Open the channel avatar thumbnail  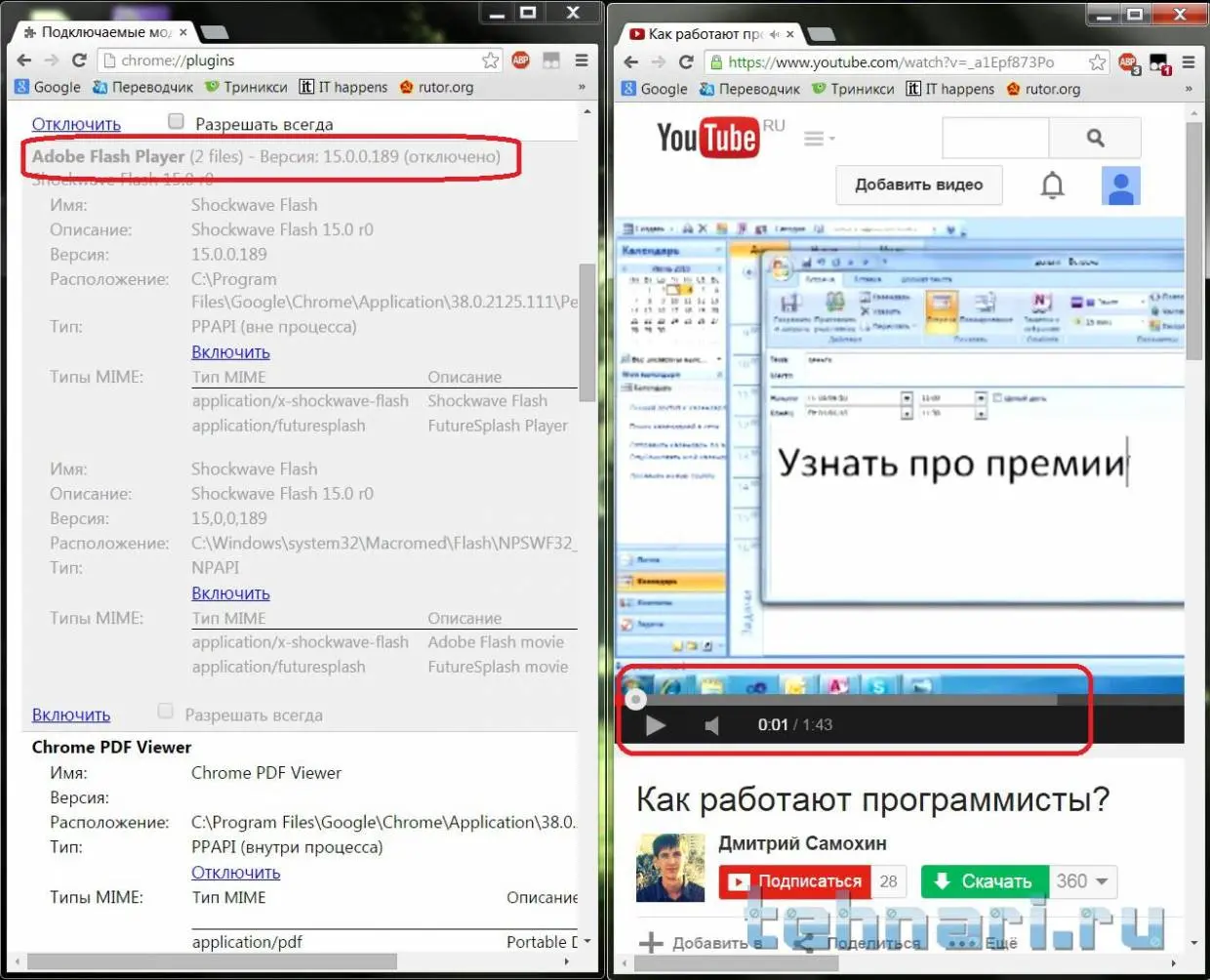coord(670,868)
